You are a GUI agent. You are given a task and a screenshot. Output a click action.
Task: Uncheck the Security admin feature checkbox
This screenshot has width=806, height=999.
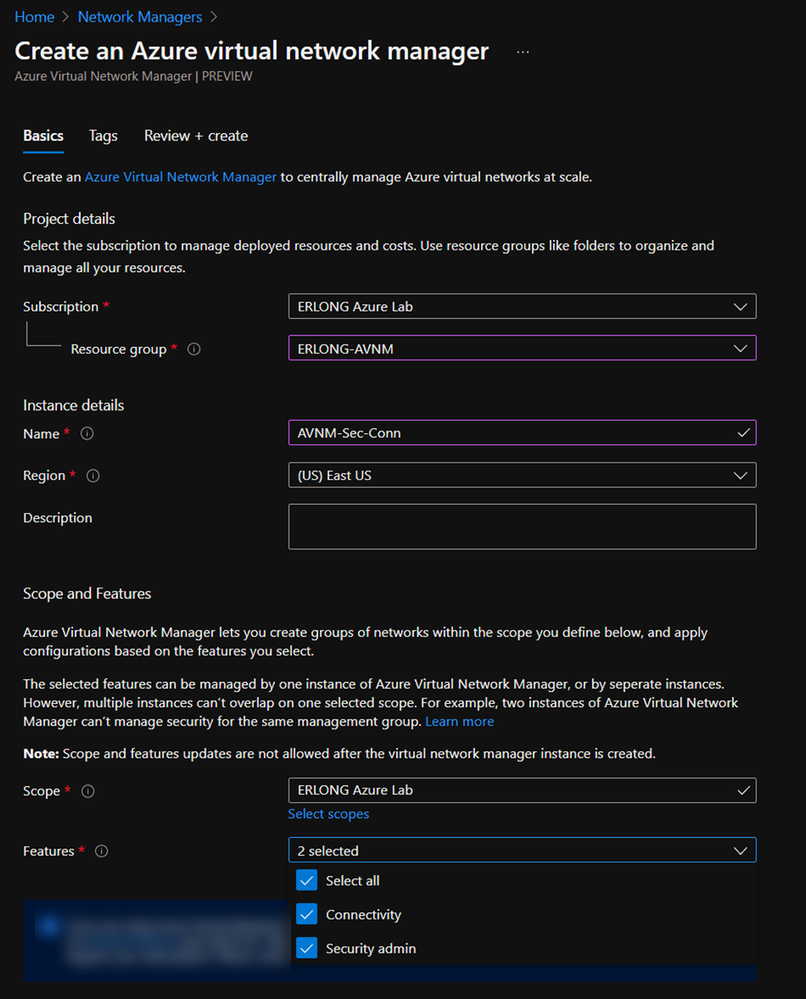tap(306, 948)
